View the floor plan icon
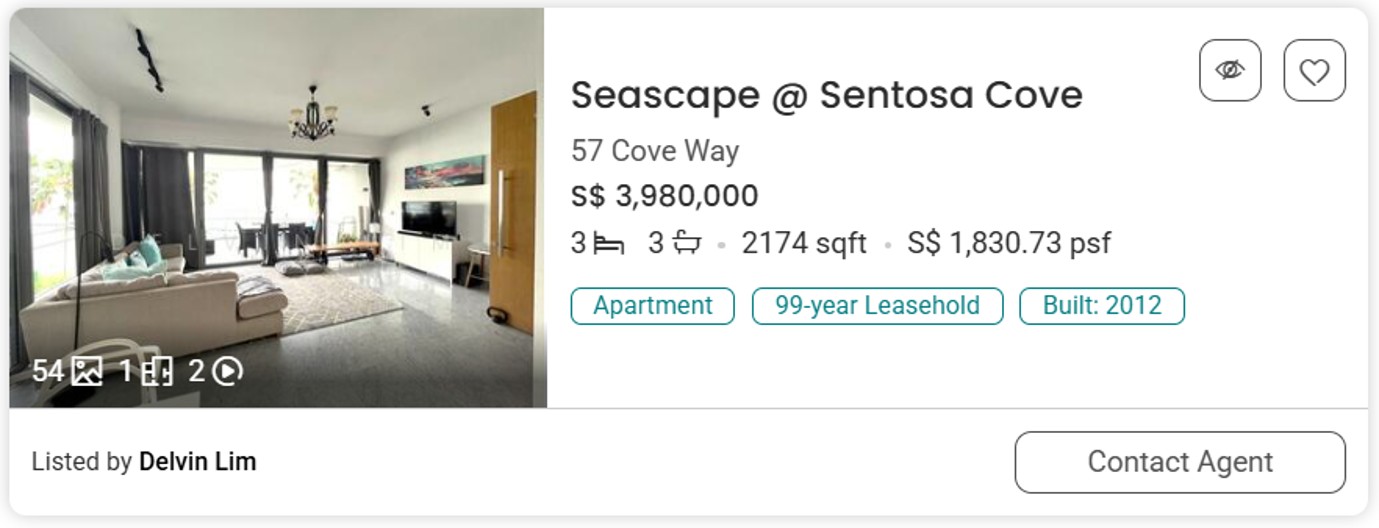The image size is (1379, 528). point(157,372)
